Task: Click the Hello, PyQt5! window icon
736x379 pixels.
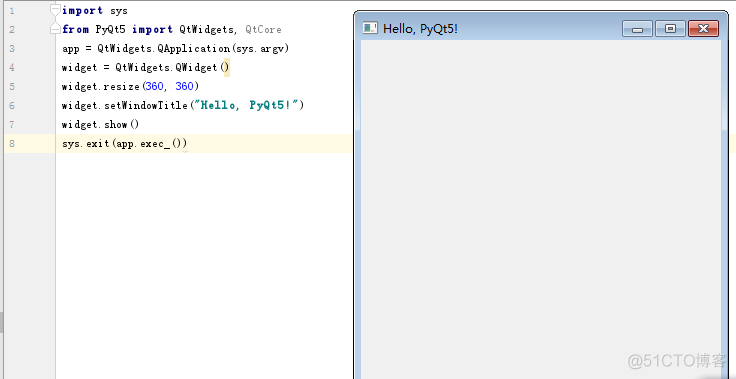Action: tap(370, 28)
